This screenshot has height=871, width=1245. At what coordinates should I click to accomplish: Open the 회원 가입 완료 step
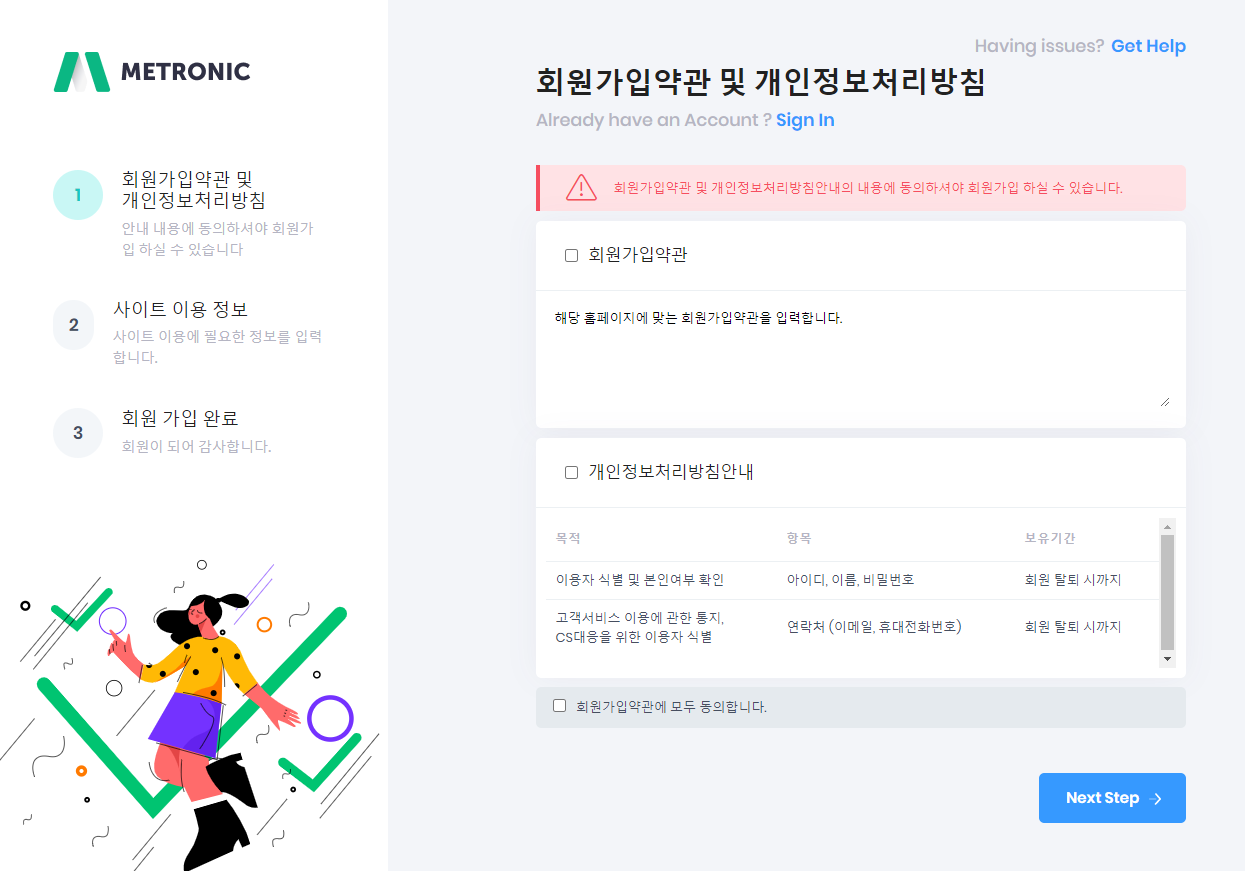[x=180, y=418]
